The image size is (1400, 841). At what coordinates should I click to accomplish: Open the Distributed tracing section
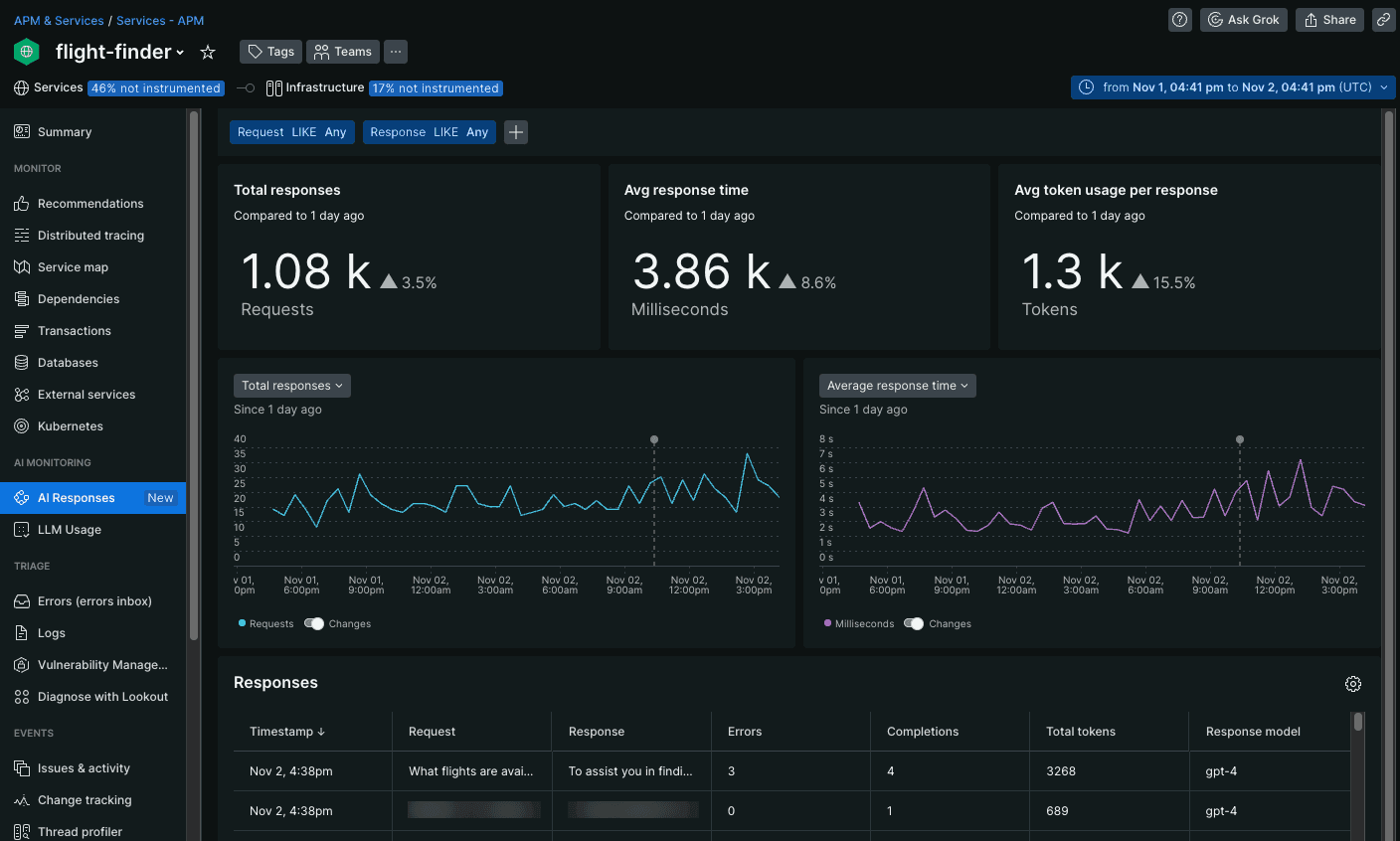[x=89, y=235]
